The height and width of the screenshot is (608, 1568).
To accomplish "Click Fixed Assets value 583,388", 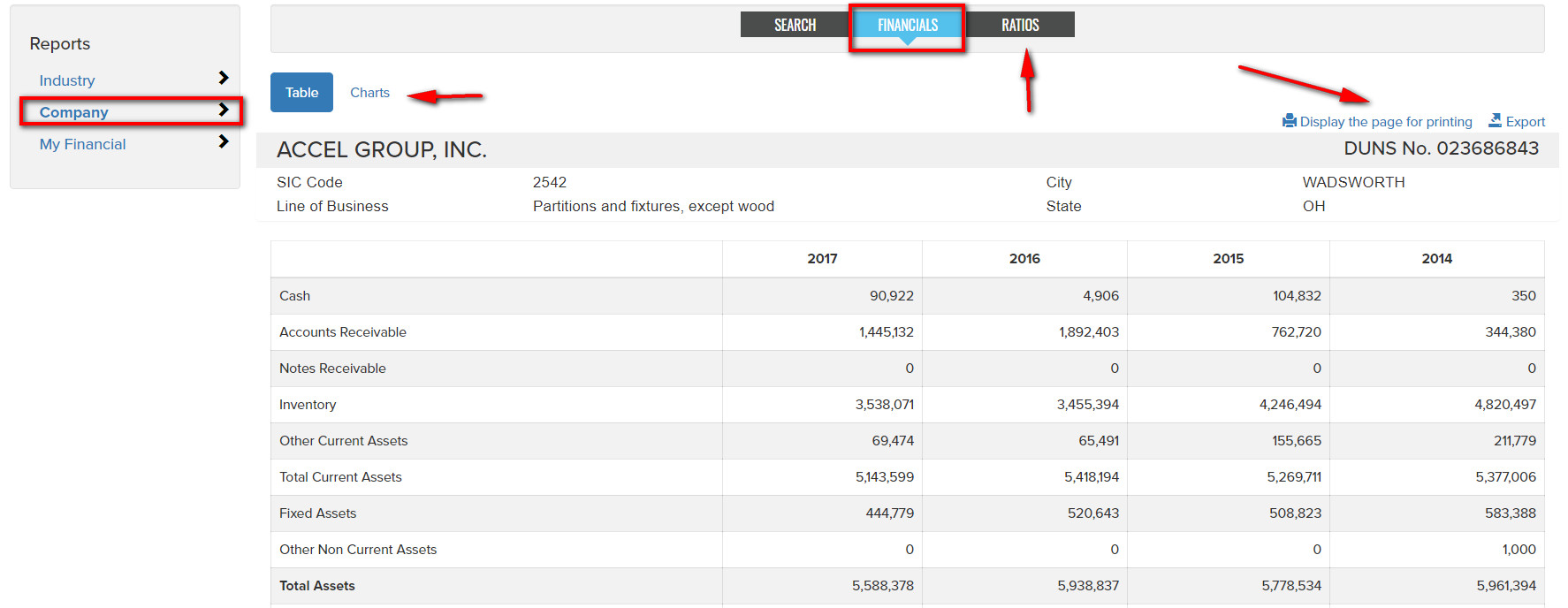I will [1511, 513].
